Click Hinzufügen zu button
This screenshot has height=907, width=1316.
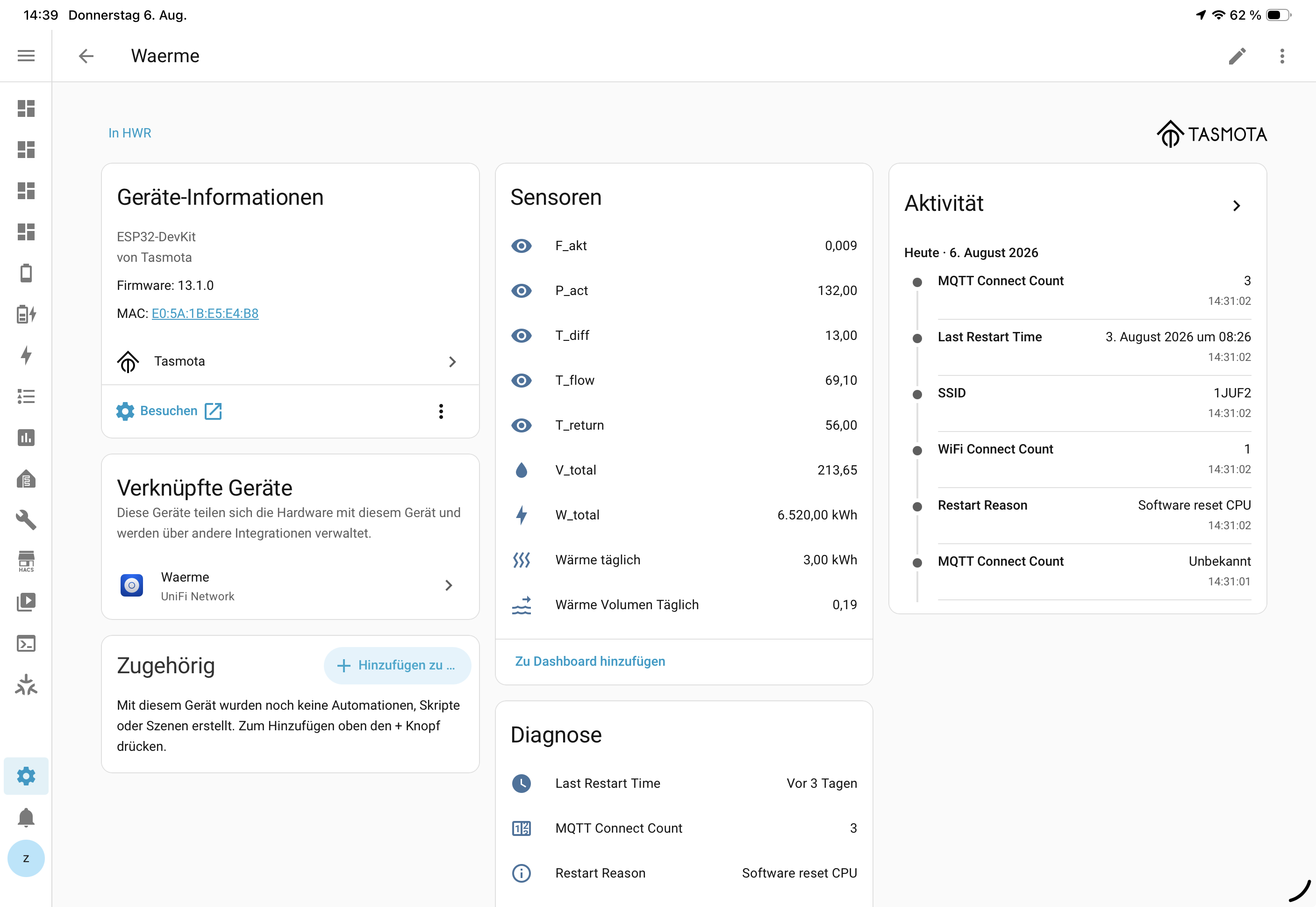point(397,665)
